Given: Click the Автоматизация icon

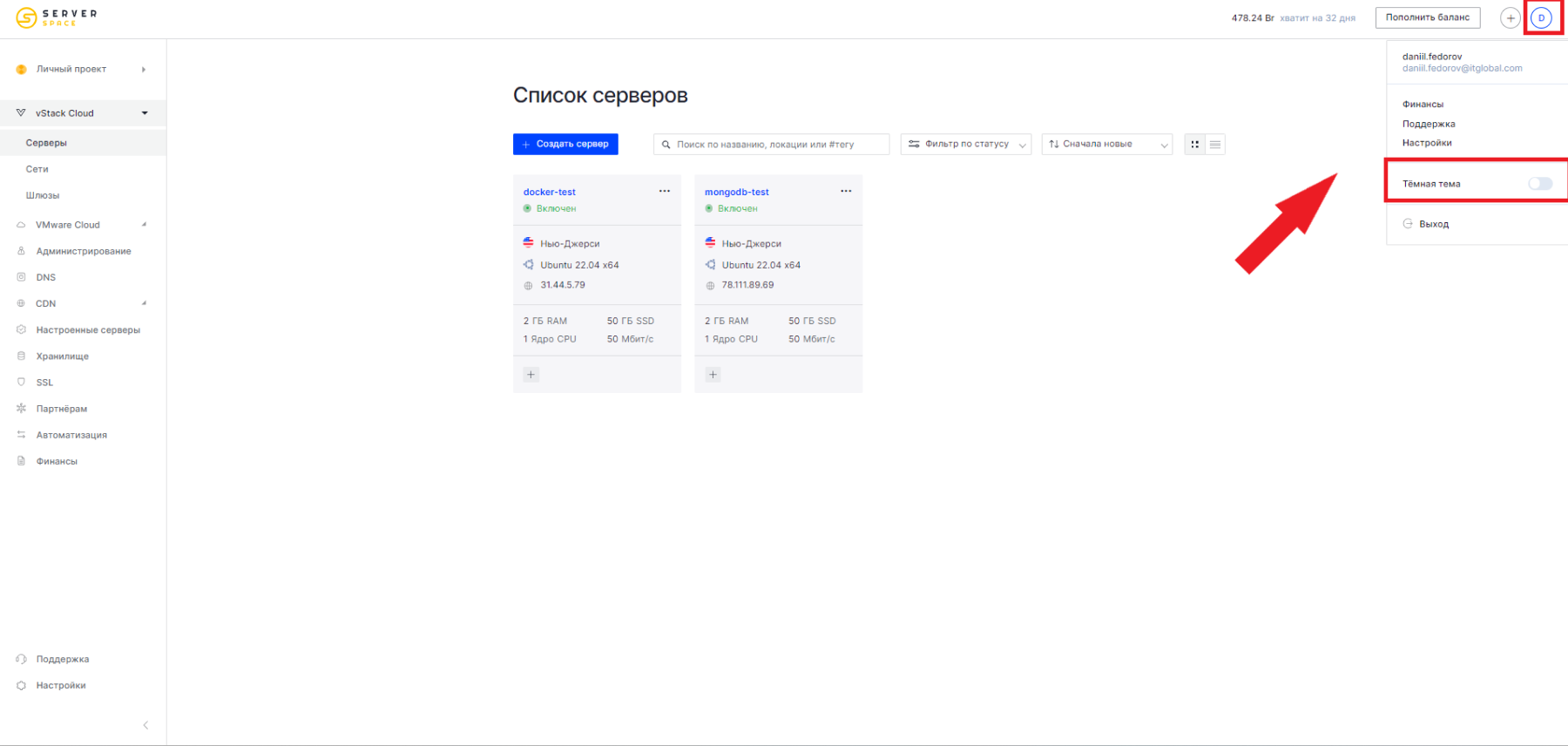Looking at the screenshot, I should 22,434.
